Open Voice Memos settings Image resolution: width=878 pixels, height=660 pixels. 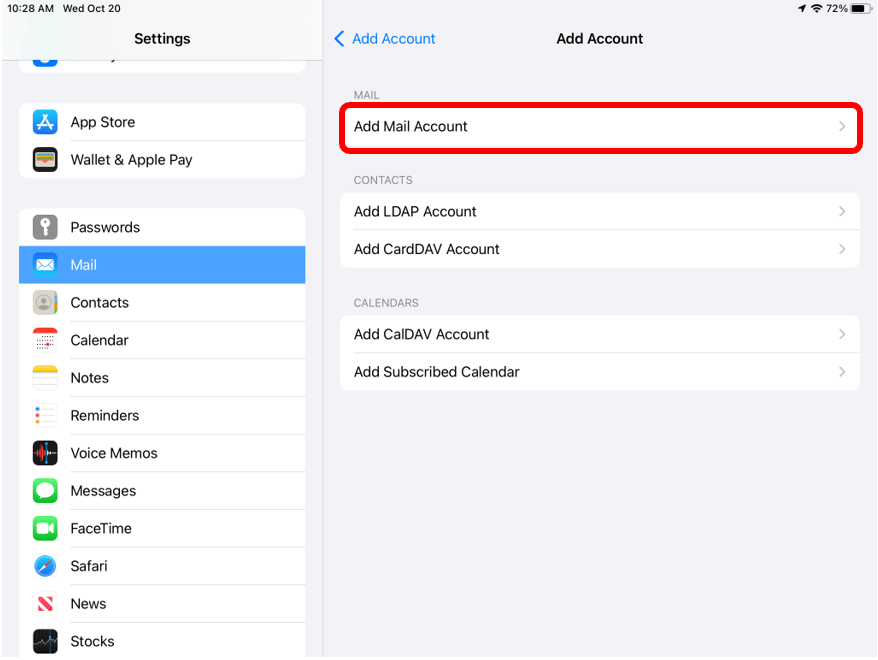(x=162, y=453)
